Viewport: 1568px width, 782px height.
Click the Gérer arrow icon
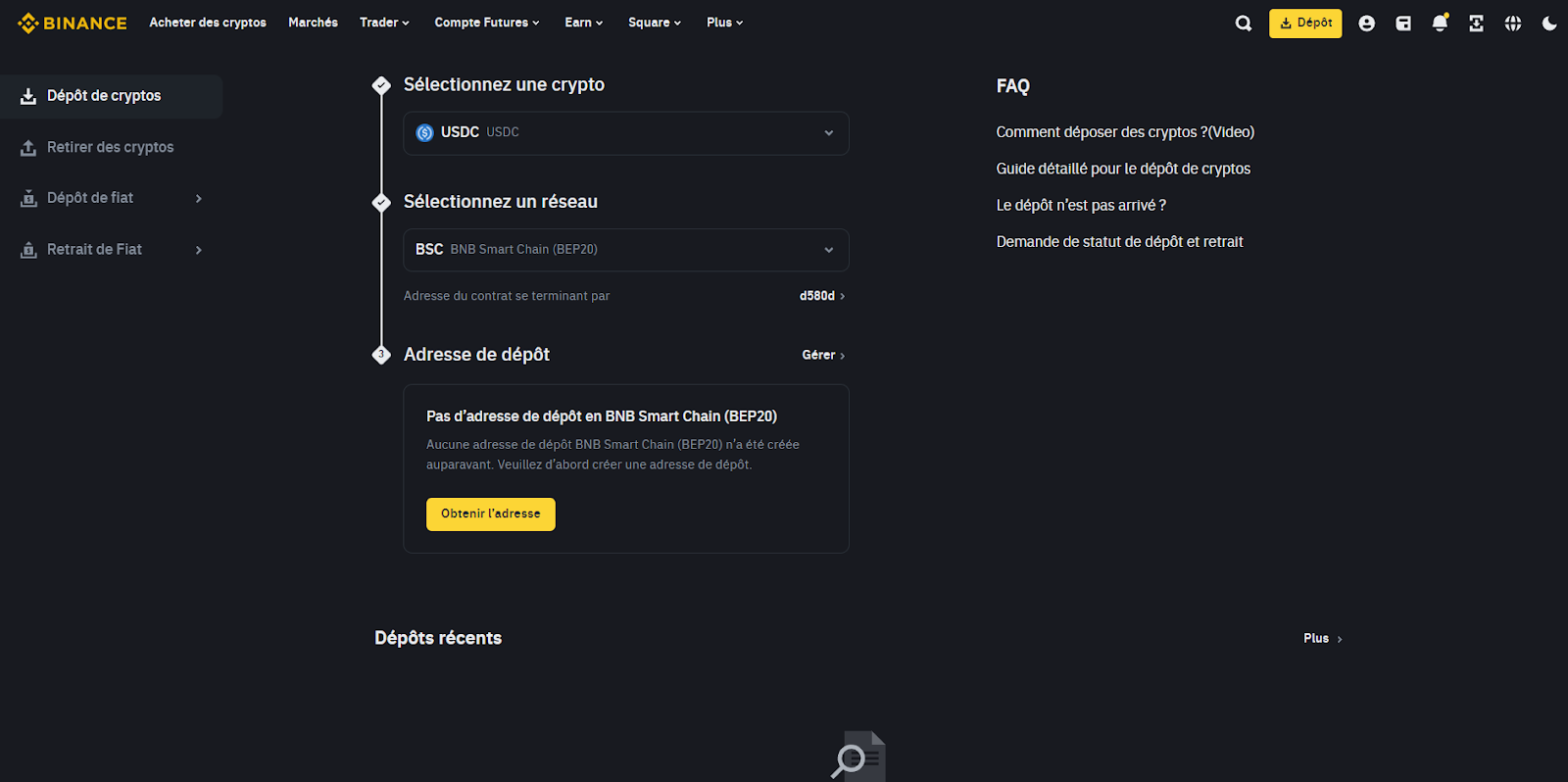point(842,356)
